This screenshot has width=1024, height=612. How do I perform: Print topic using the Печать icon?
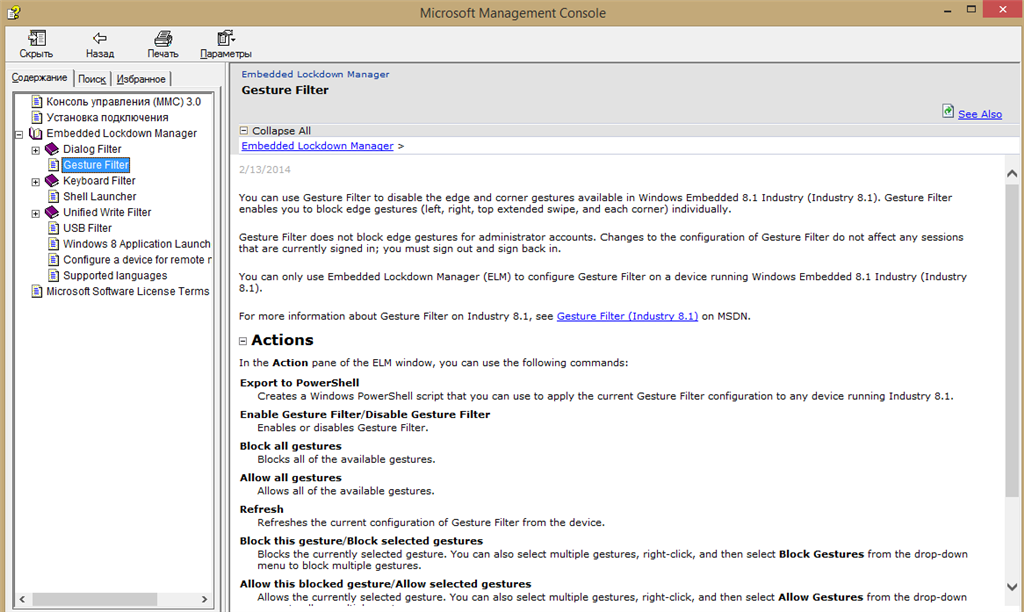click(163, 38)
